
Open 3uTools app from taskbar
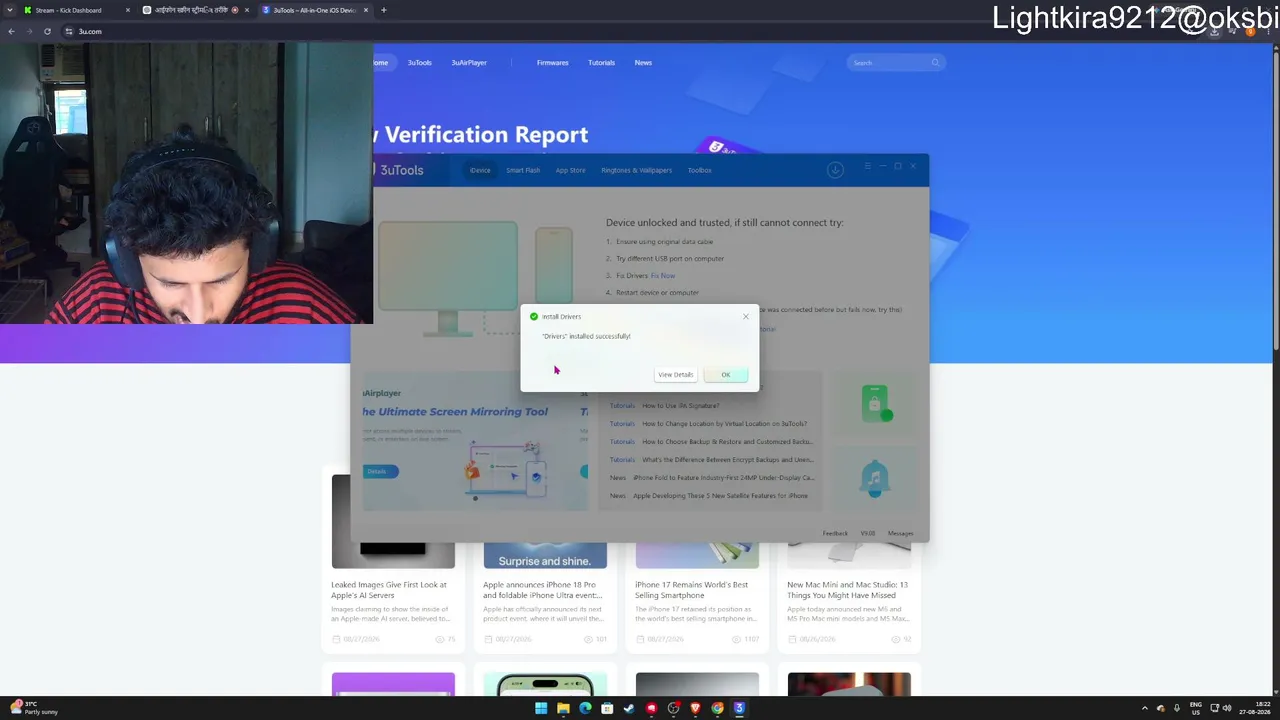tap(739, 708)
